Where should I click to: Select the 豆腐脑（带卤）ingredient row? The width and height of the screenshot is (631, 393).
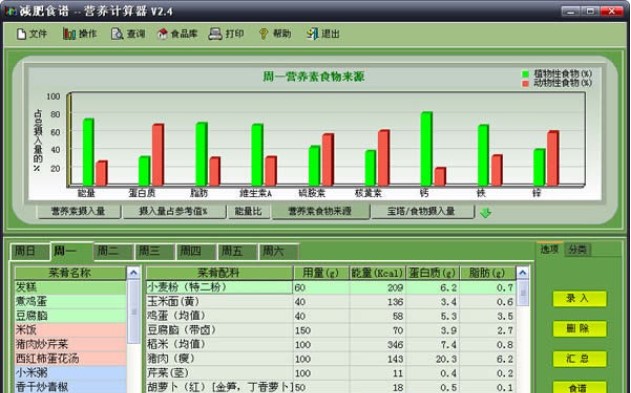pos(331,330)
